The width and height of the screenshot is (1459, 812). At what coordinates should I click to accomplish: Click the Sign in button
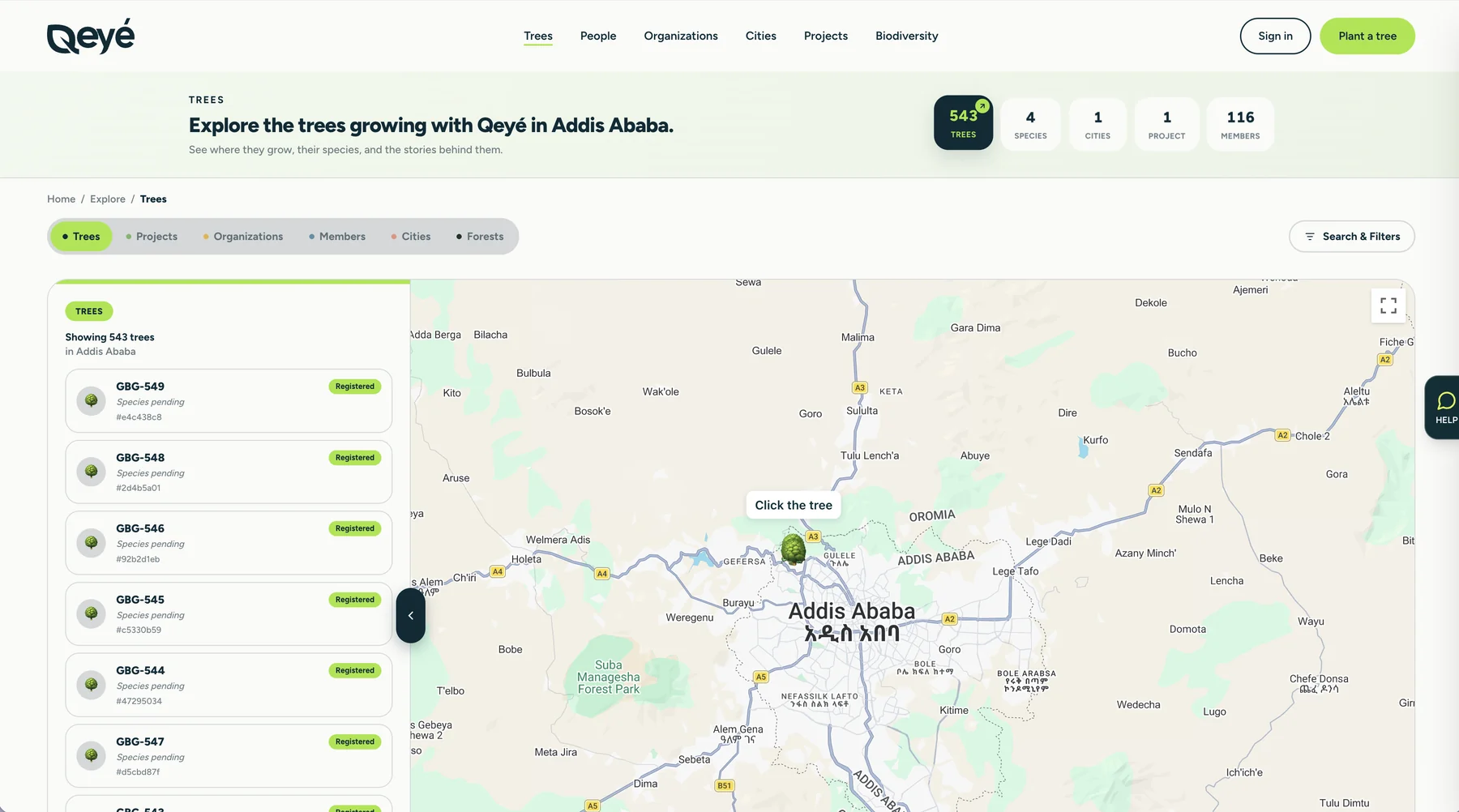click(1276, 36)
